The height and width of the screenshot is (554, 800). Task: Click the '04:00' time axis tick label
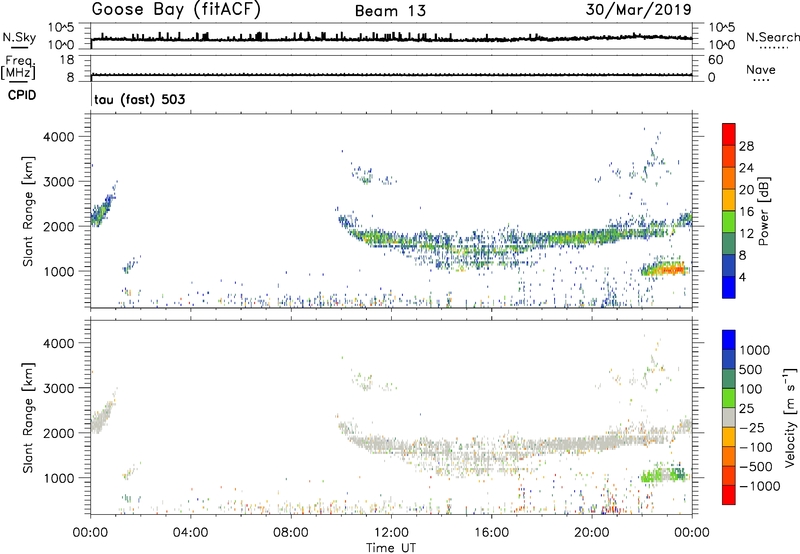[190, 533]
